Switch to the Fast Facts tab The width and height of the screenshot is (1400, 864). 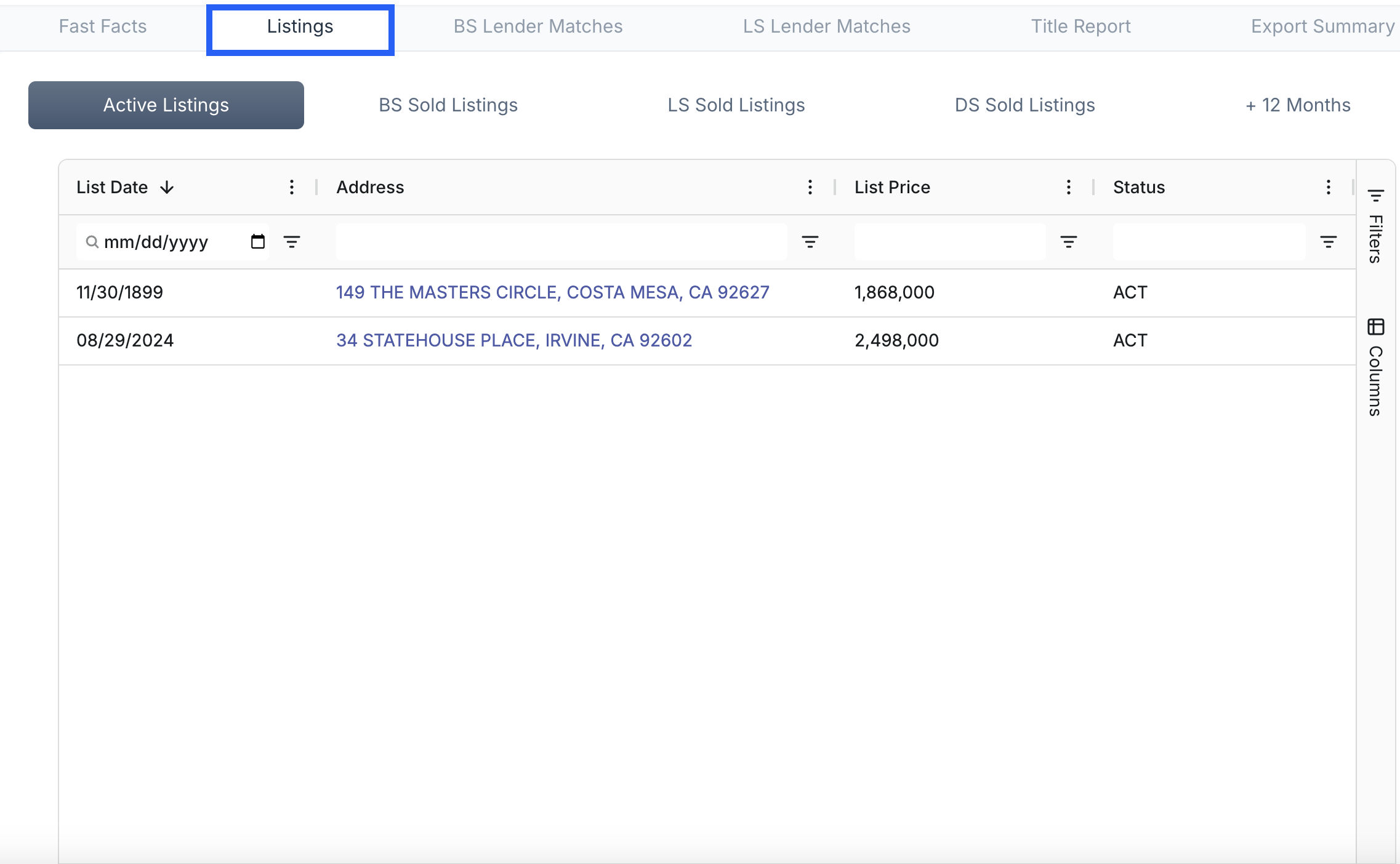click(x=103, y=26)
